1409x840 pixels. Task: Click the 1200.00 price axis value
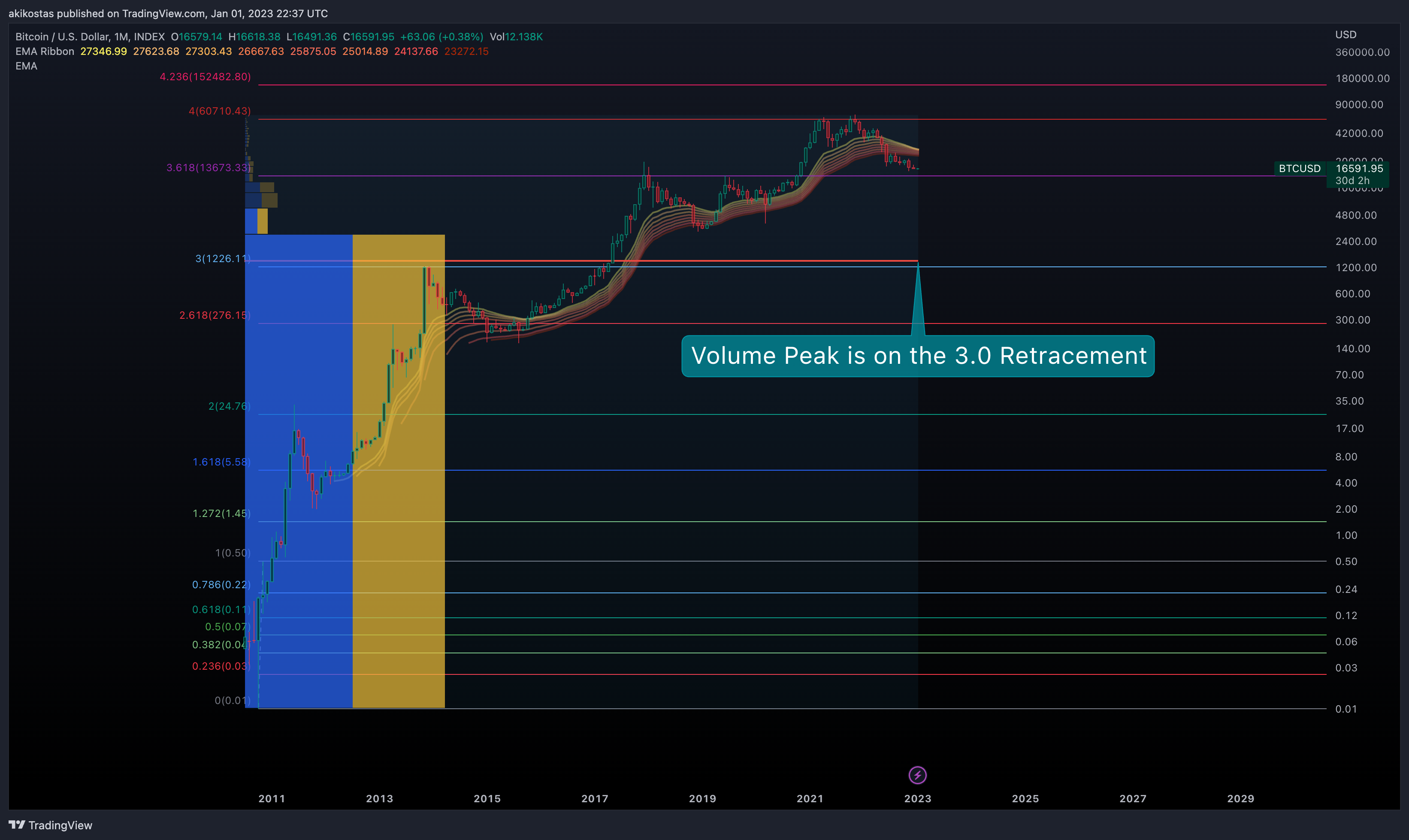tap(1356, 267)
